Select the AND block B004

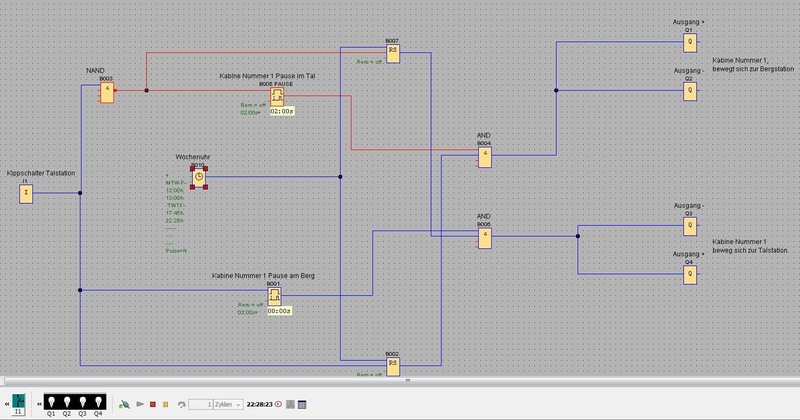[x=484, y=156]
